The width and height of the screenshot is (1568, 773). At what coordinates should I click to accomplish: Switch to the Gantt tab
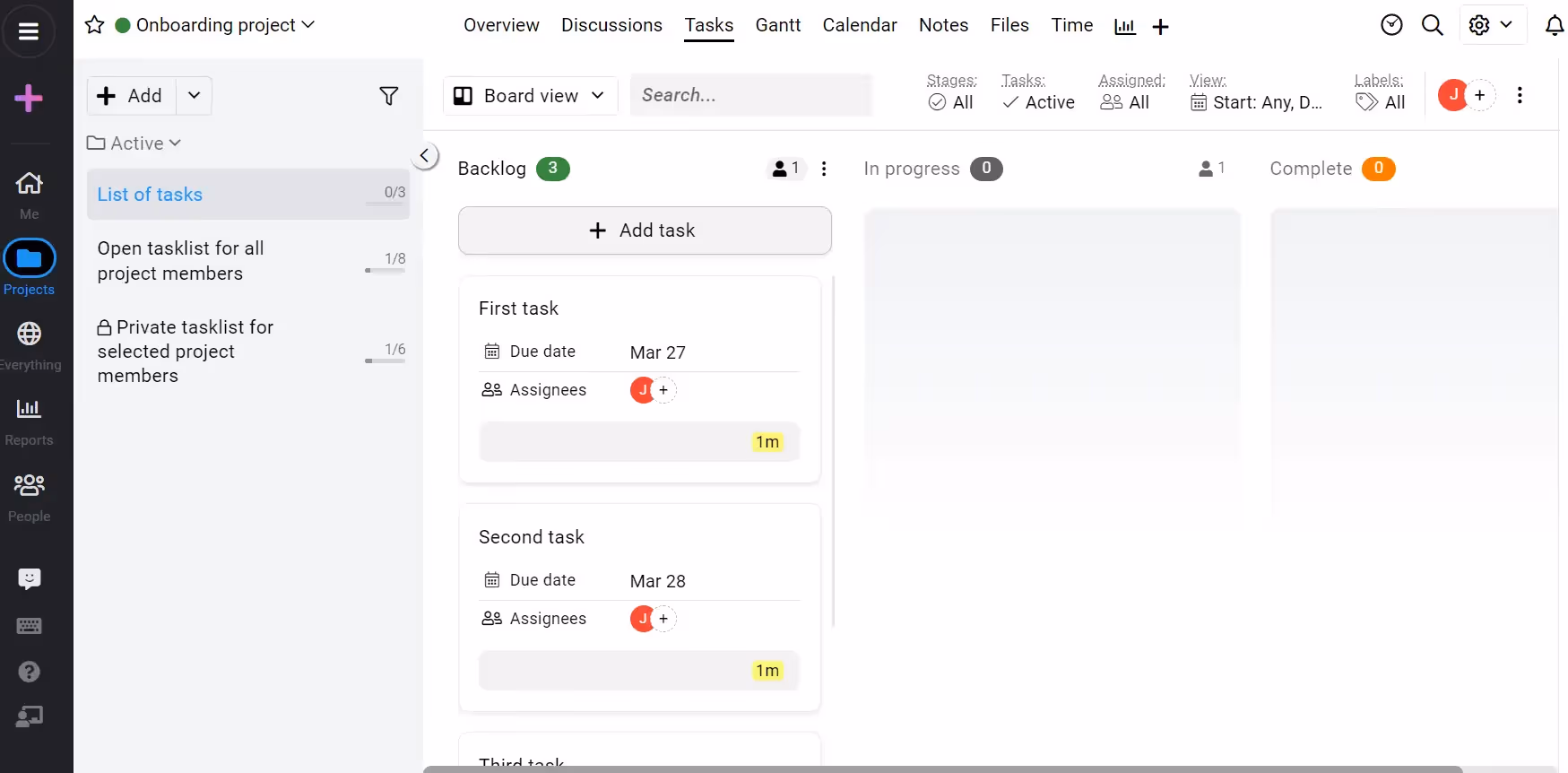tap(777, 25)
